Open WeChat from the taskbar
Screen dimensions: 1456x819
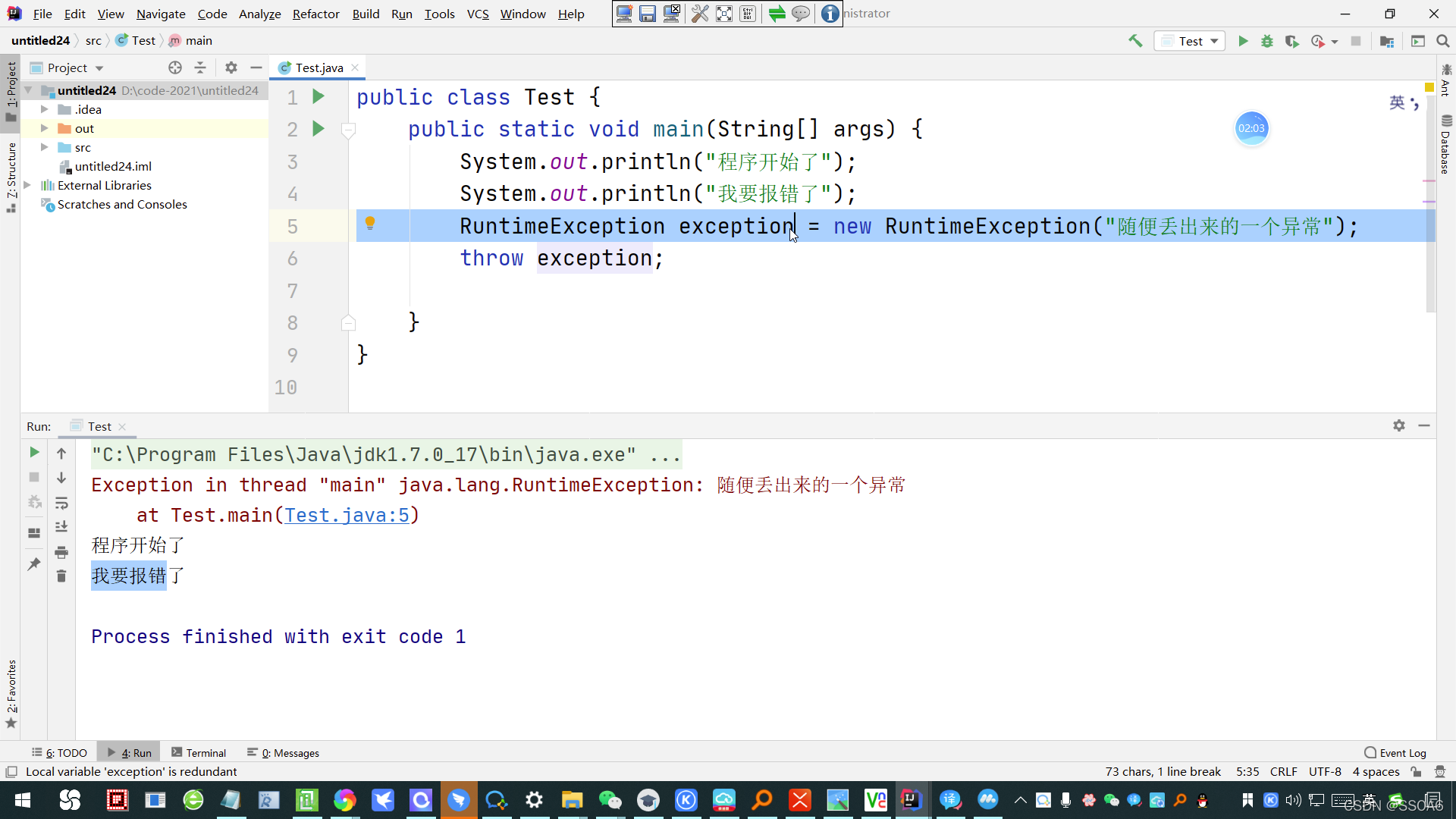(x=610, y=800)
